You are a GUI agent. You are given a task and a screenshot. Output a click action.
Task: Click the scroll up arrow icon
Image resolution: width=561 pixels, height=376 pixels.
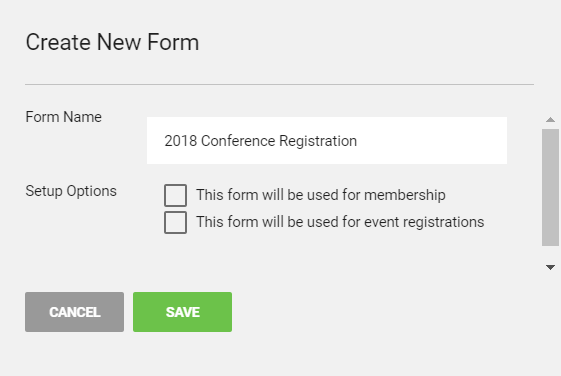(x=550, y=120)
